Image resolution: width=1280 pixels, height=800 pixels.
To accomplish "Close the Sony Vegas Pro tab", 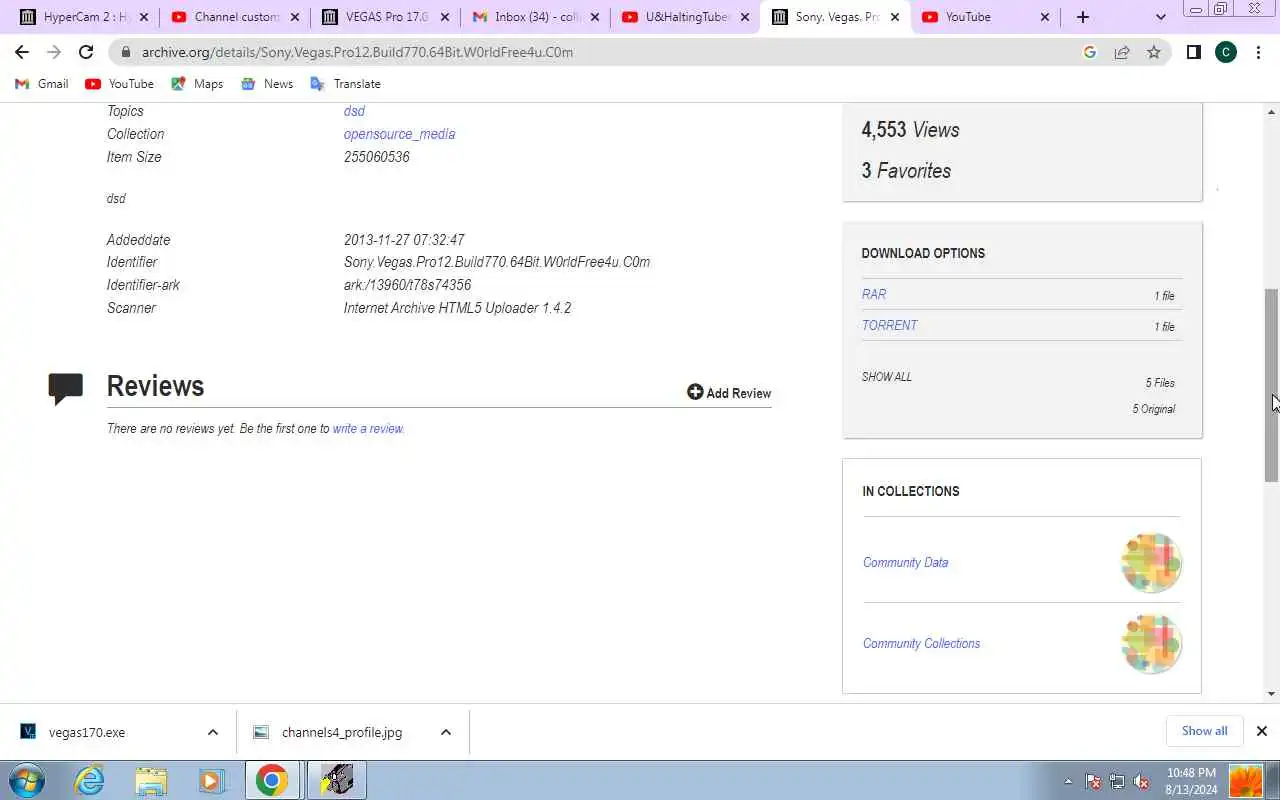I will tap(894, 17).
